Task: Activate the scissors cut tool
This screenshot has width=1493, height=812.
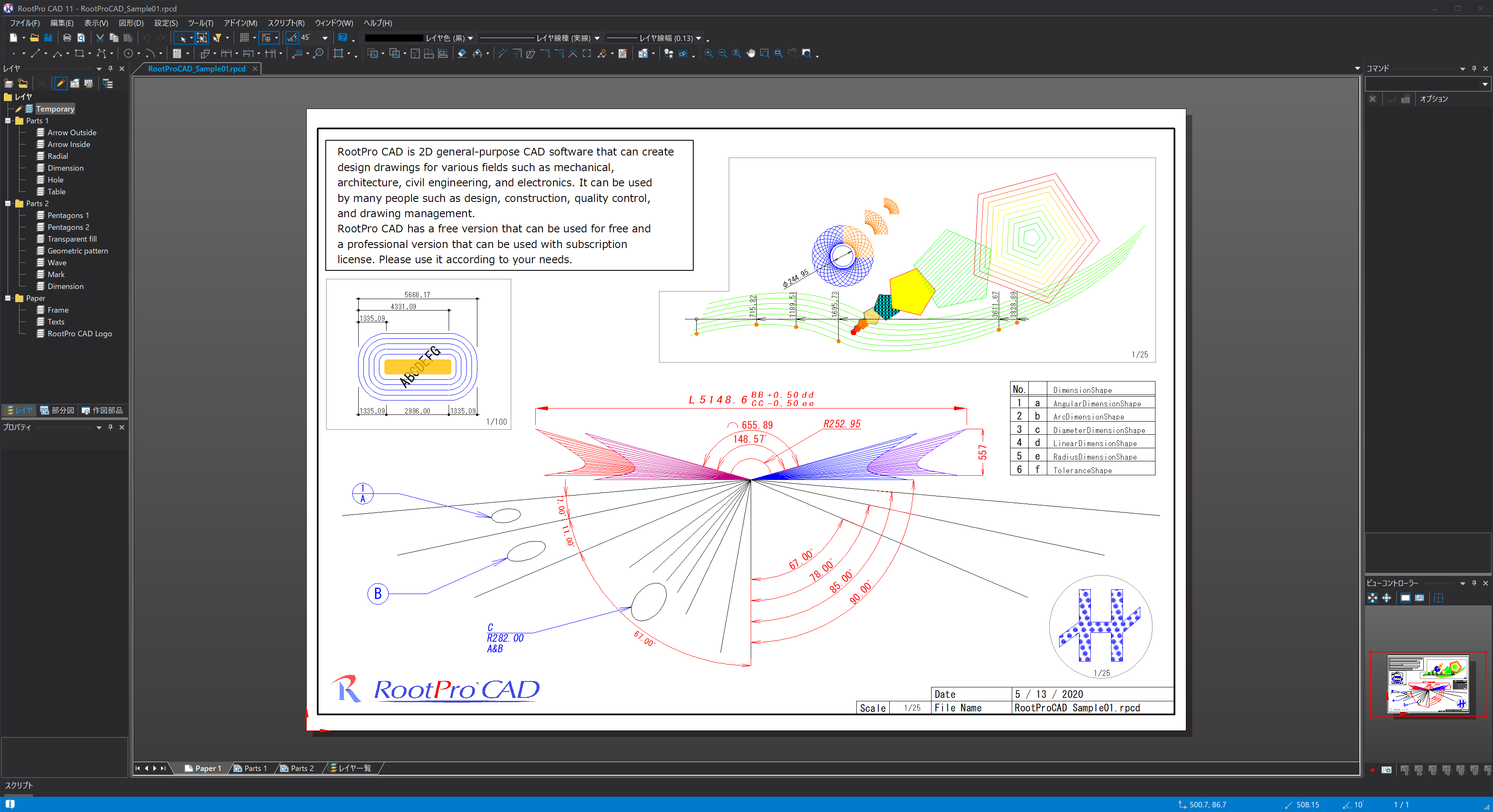Action: tap(99, 38)
